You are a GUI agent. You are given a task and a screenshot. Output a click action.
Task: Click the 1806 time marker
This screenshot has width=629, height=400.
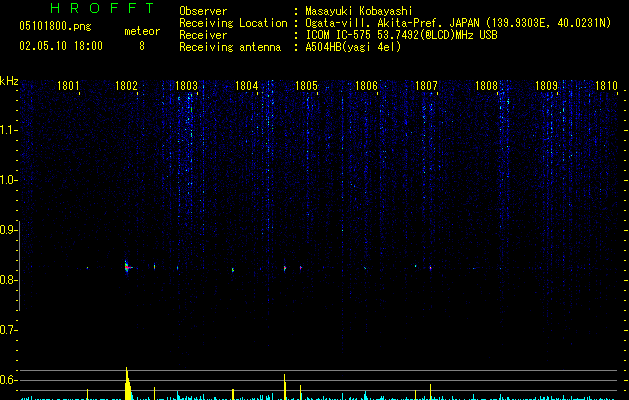point(366,86)
